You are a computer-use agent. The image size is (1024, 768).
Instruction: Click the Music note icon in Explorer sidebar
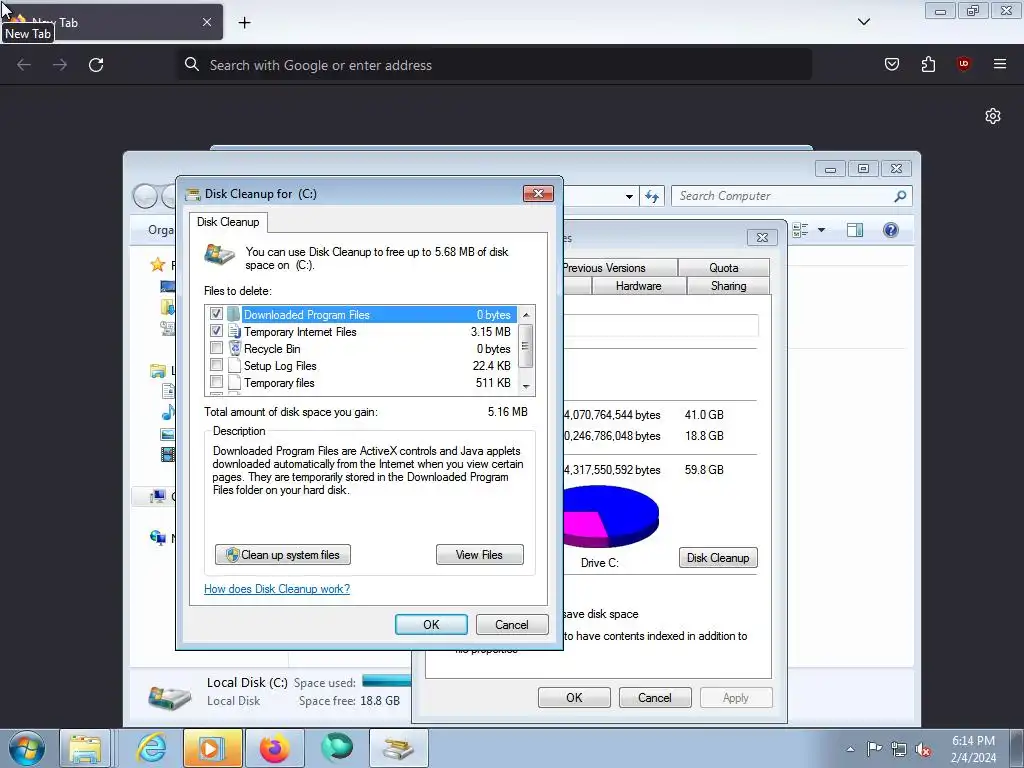[168, 412]
